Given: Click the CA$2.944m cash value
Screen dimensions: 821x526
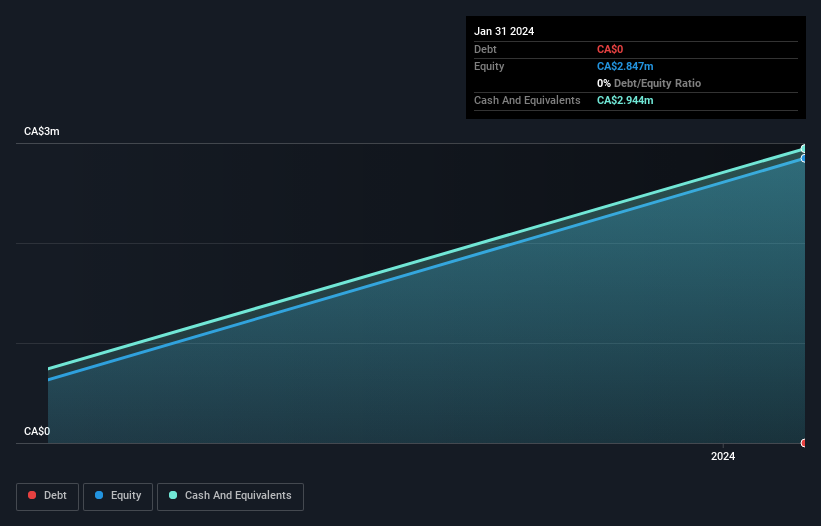Looking at the screenshot, I should click(625, 100).
